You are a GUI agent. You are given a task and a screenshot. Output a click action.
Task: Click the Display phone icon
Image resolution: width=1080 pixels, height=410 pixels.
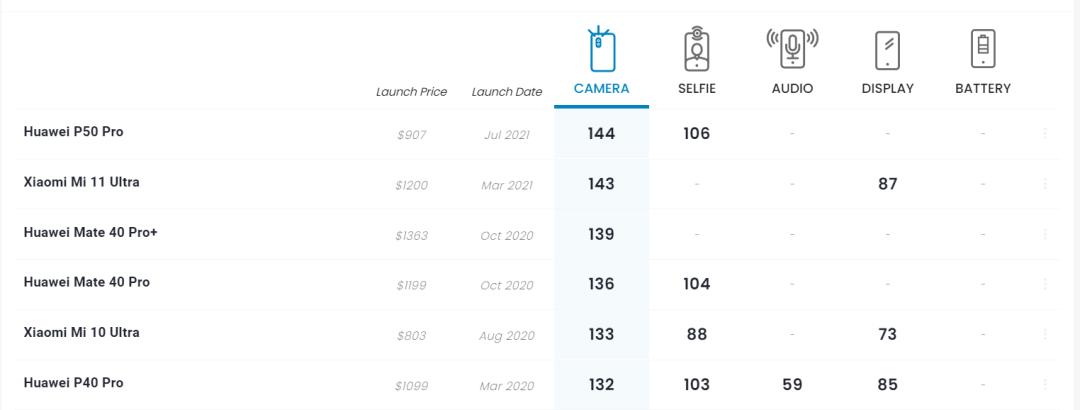[887, 50]
